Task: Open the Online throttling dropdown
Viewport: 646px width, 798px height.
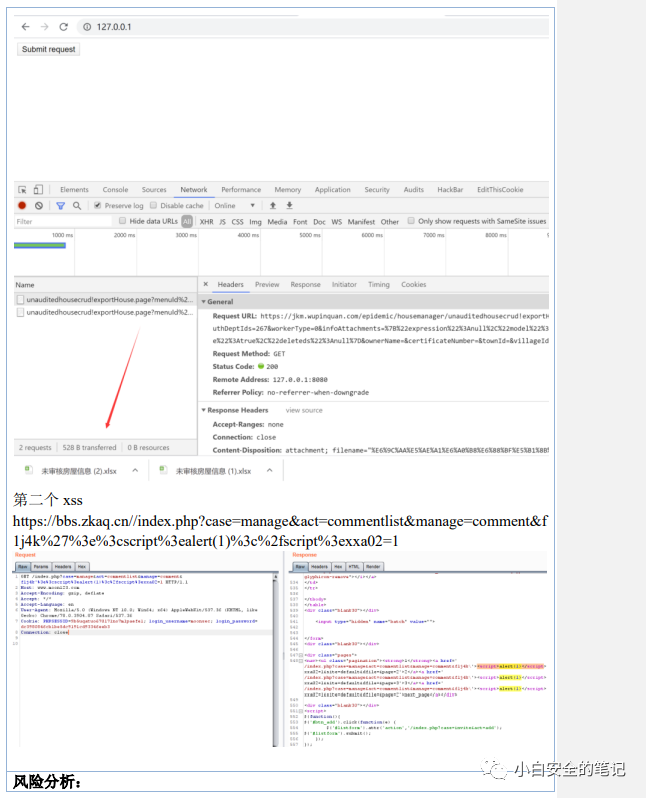Action: pyautogui.click(x=235, y=206)
